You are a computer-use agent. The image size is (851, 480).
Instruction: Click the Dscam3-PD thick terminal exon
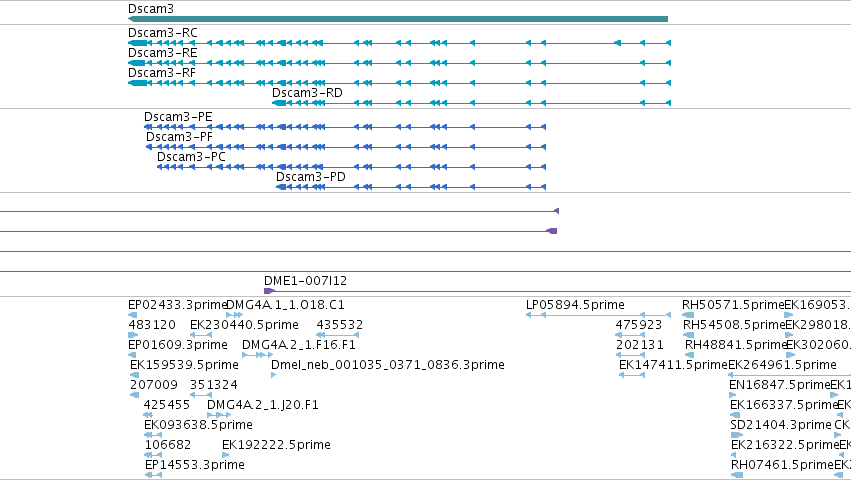(281, 187)
